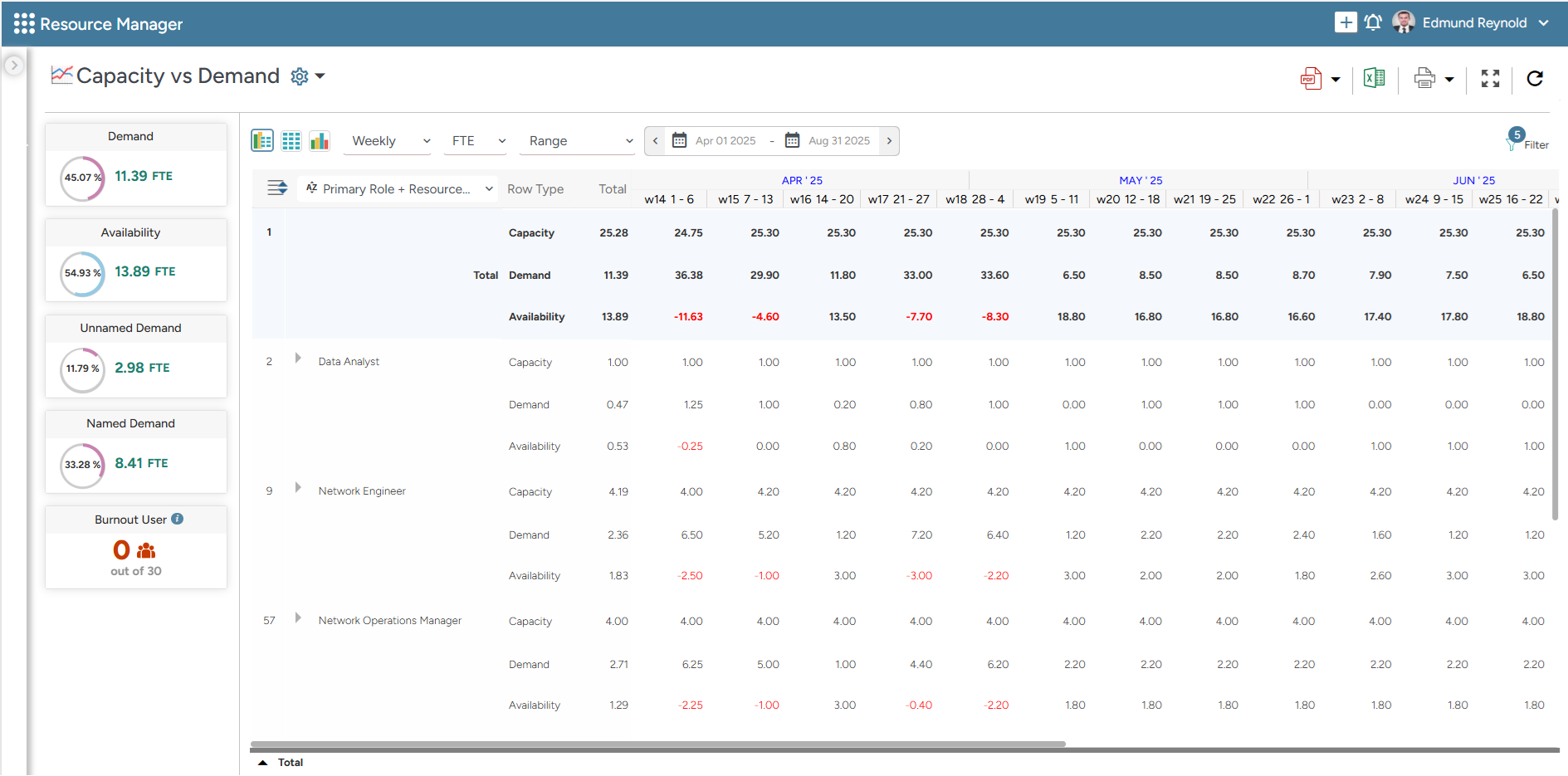Export report to Excel
The image size is (1568, 776).
point(1374,79)
